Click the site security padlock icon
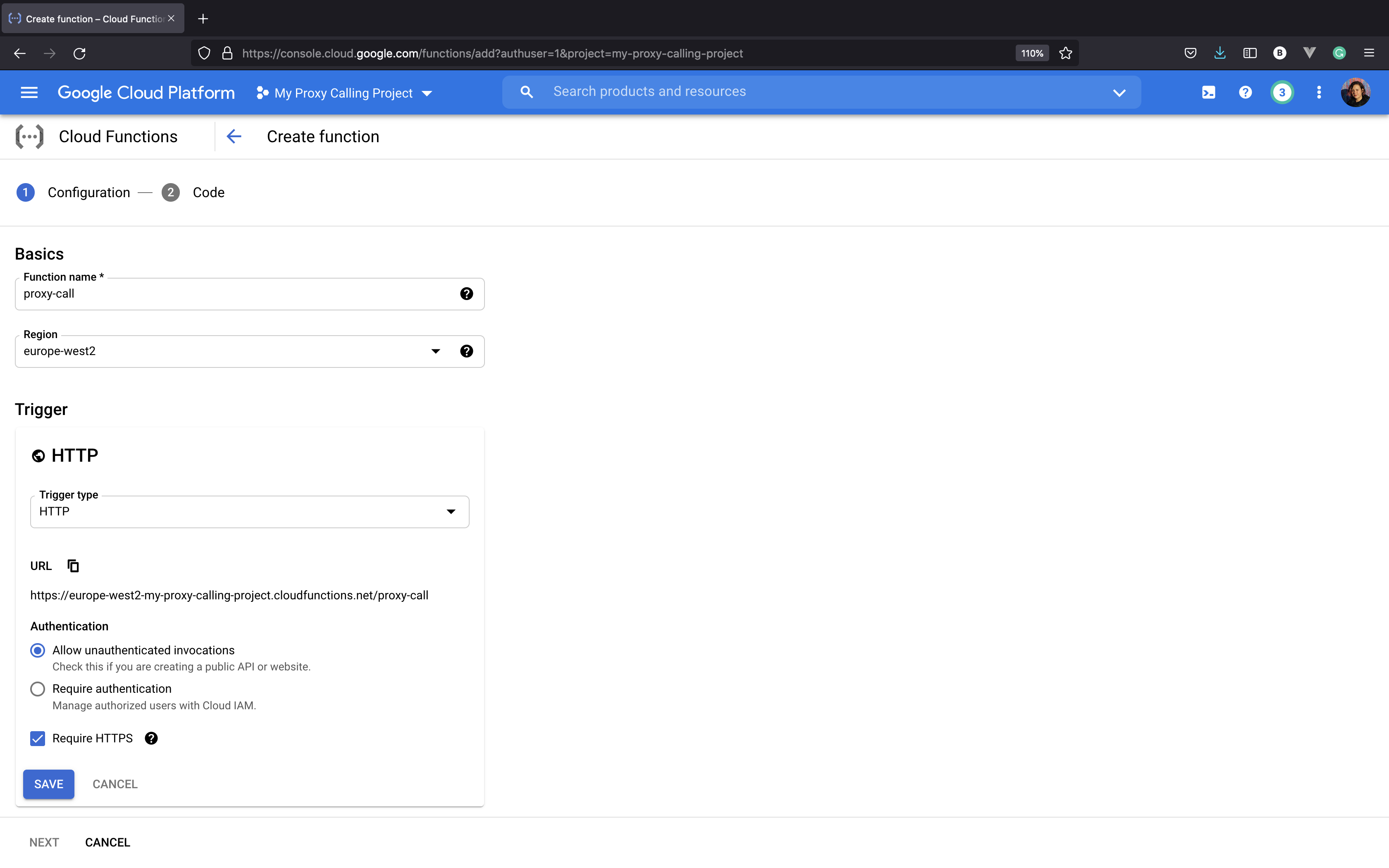Viewport: 1389px width, 868px height. pos(227,53)
